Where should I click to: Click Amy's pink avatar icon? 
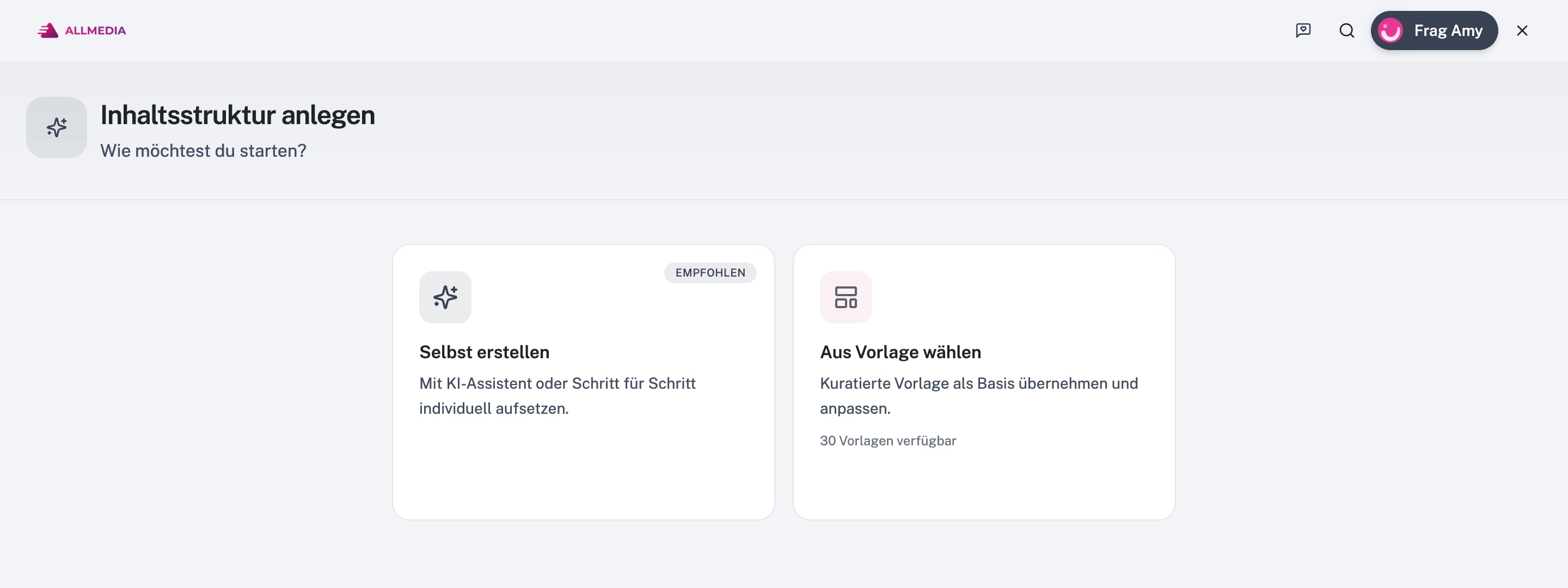(1391, 30)
